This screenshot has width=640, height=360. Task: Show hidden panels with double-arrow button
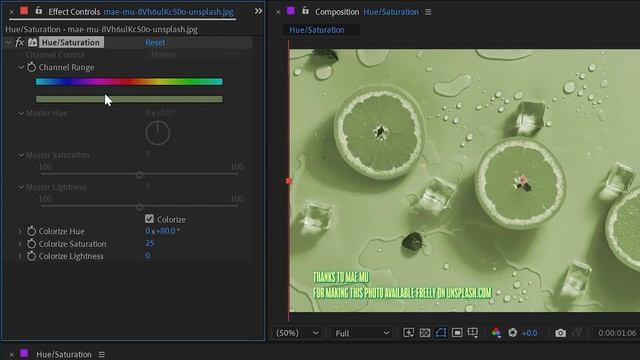[258, 11]
